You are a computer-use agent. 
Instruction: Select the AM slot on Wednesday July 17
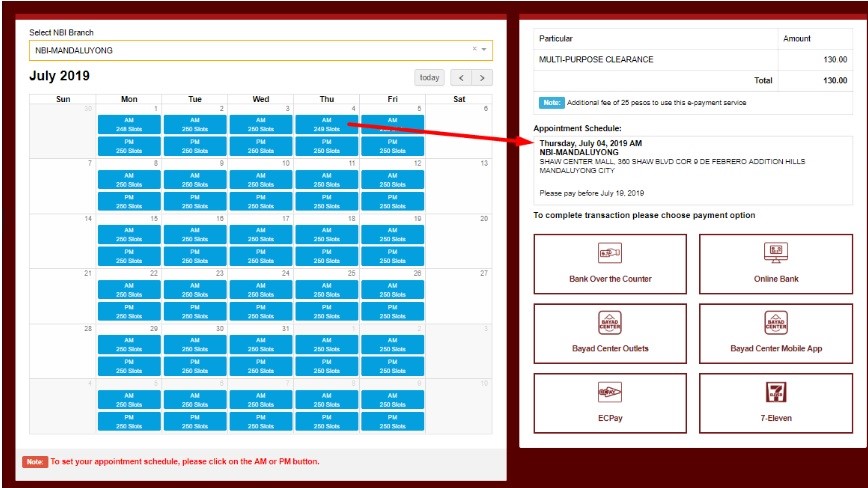coord(261,235)
